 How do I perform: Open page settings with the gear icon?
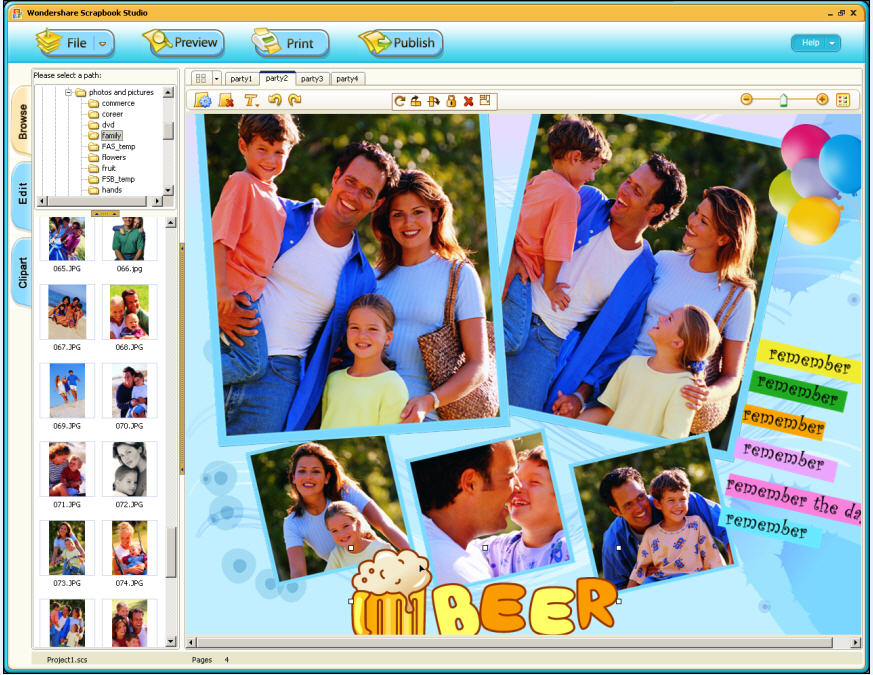click(x=202, y=100)
